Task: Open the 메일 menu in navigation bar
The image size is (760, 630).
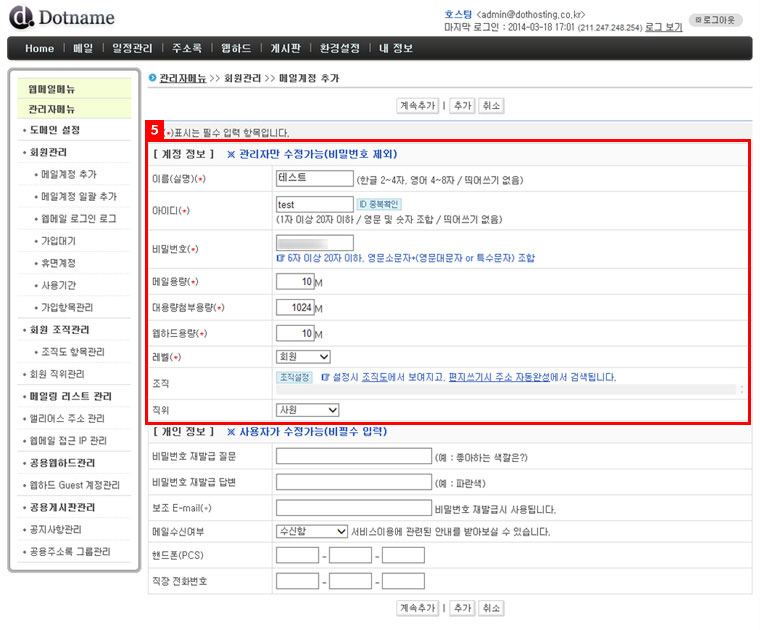Action: tap(83, 48)
